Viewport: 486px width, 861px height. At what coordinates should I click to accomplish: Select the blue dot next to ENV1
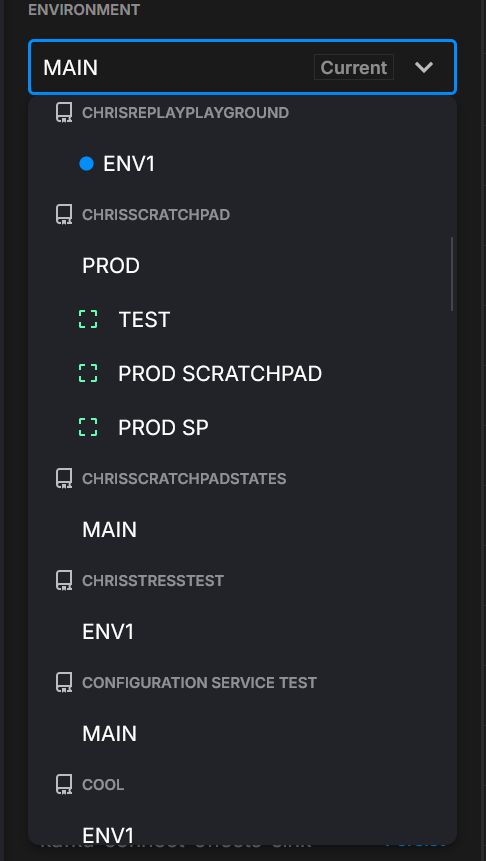(x=86, y=164)
